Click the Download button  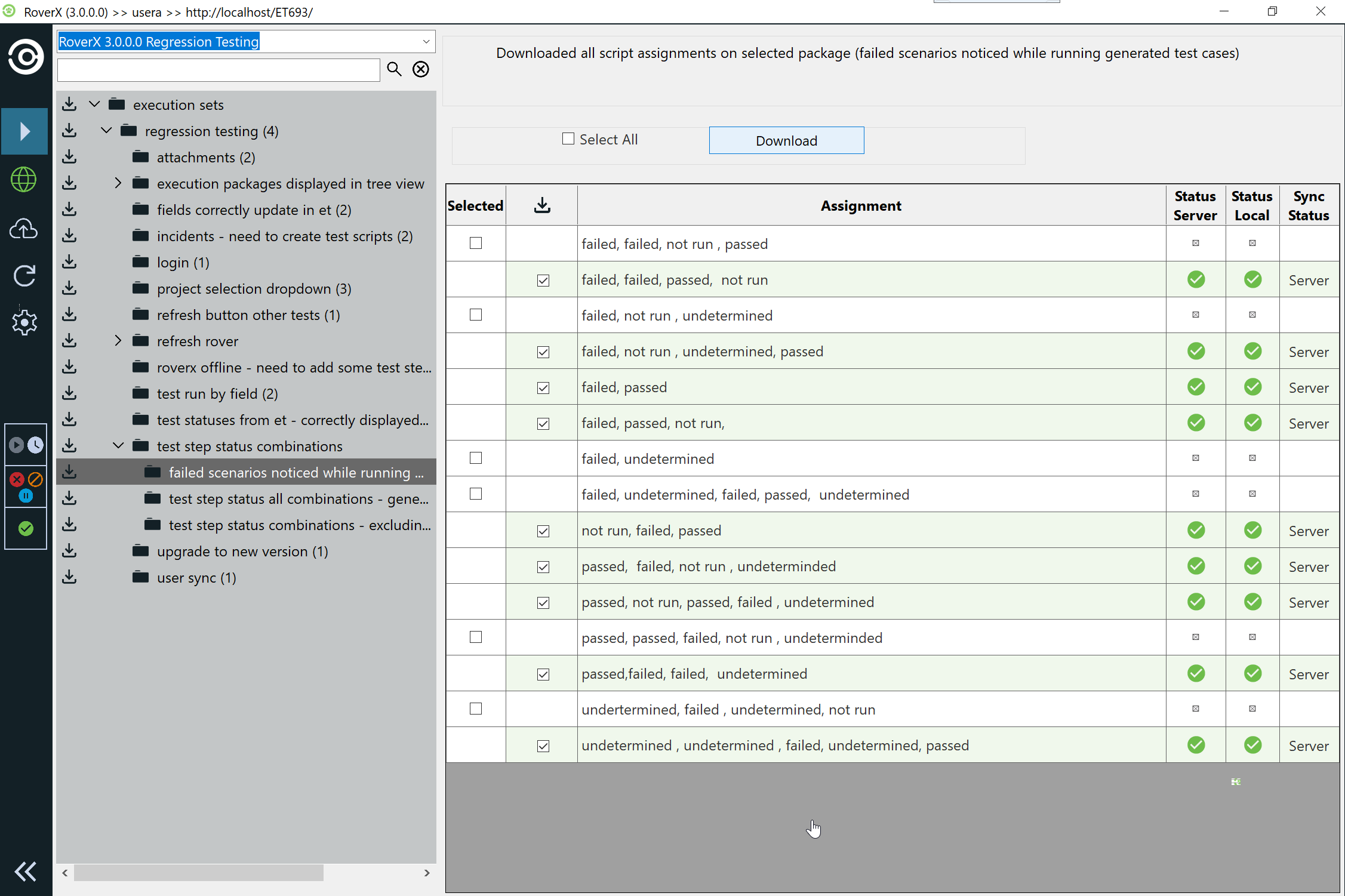[x=786, y=141]
